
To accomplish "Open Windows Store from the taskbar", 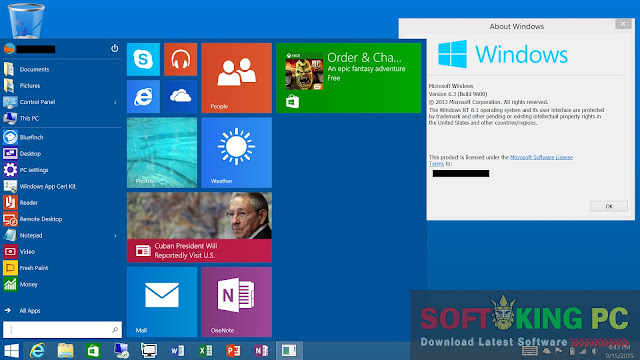I will 93,351.
